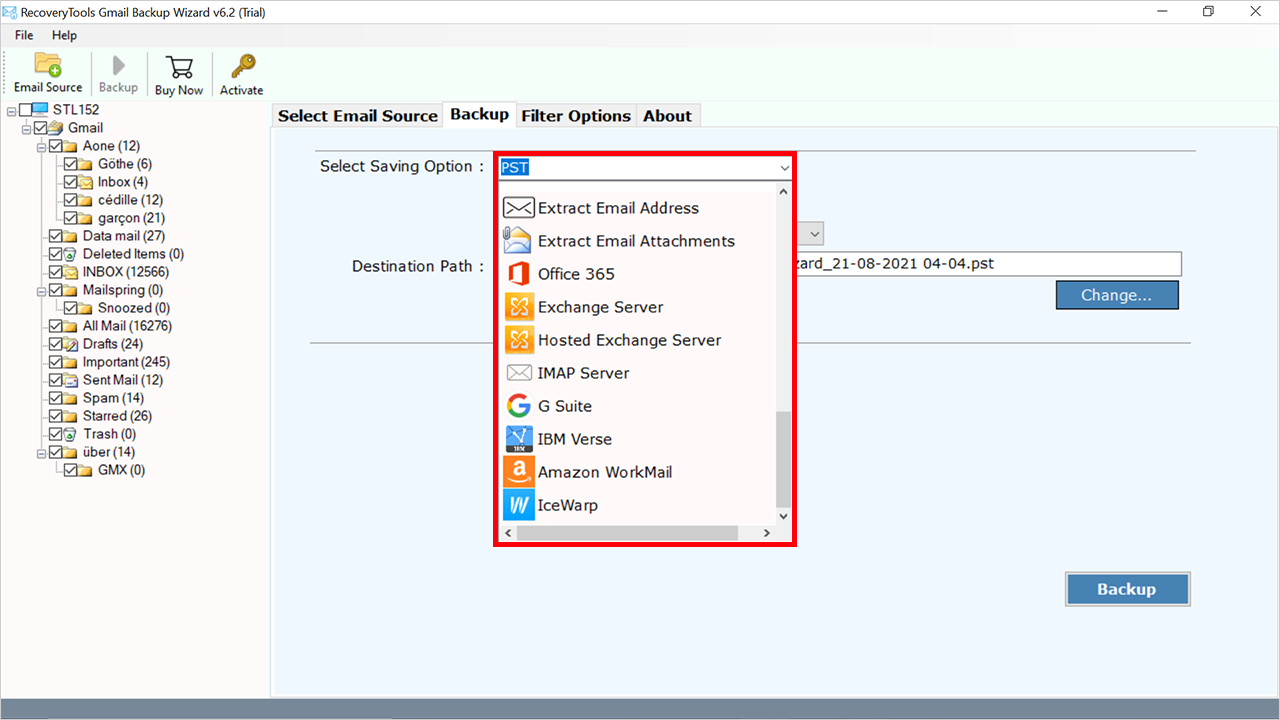The width and height of the screenshot is (1280, 720).
Task: Select Hosted Exchange Server option text
Action: coord(629,340)
